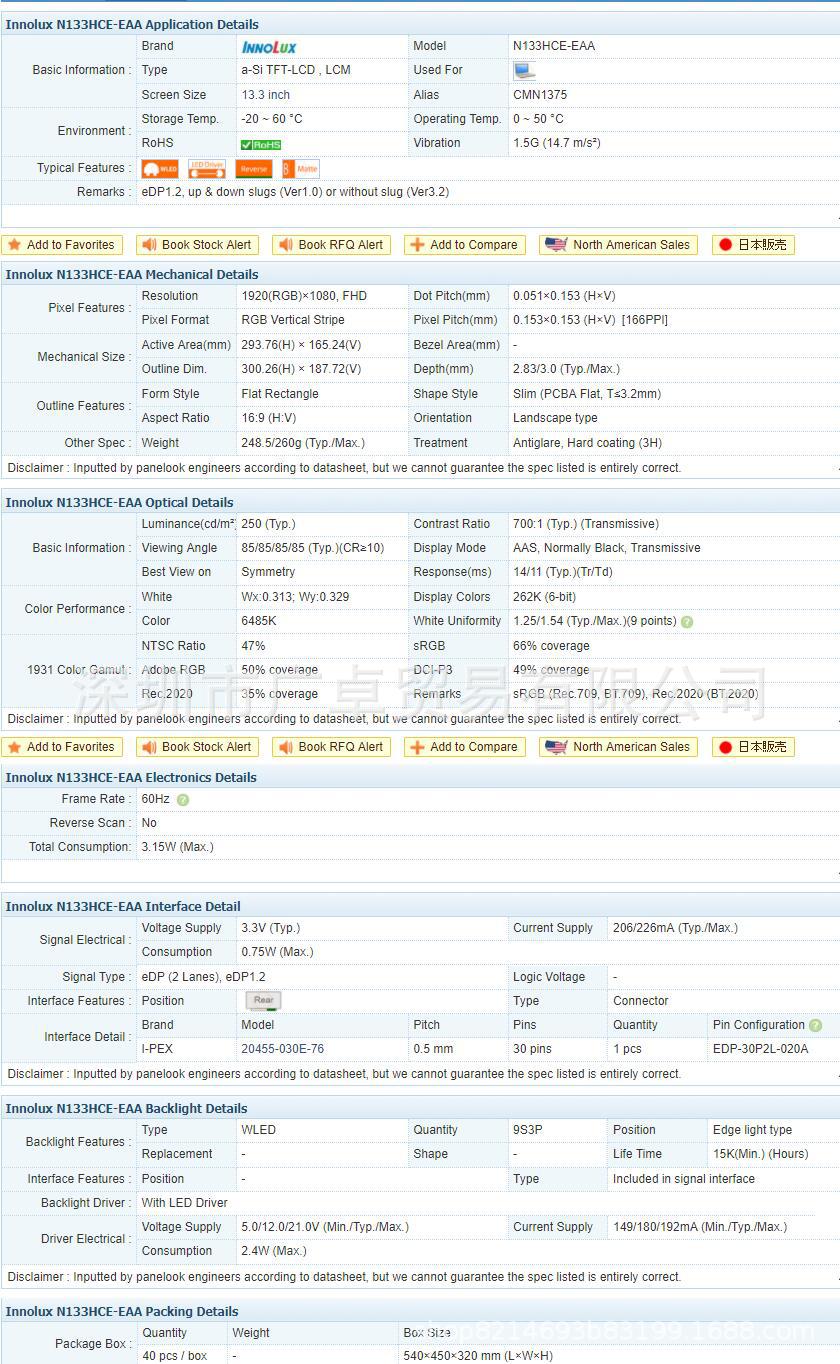Click the LED Driver feature icon
840x1364 pixels.
(207, 169)
